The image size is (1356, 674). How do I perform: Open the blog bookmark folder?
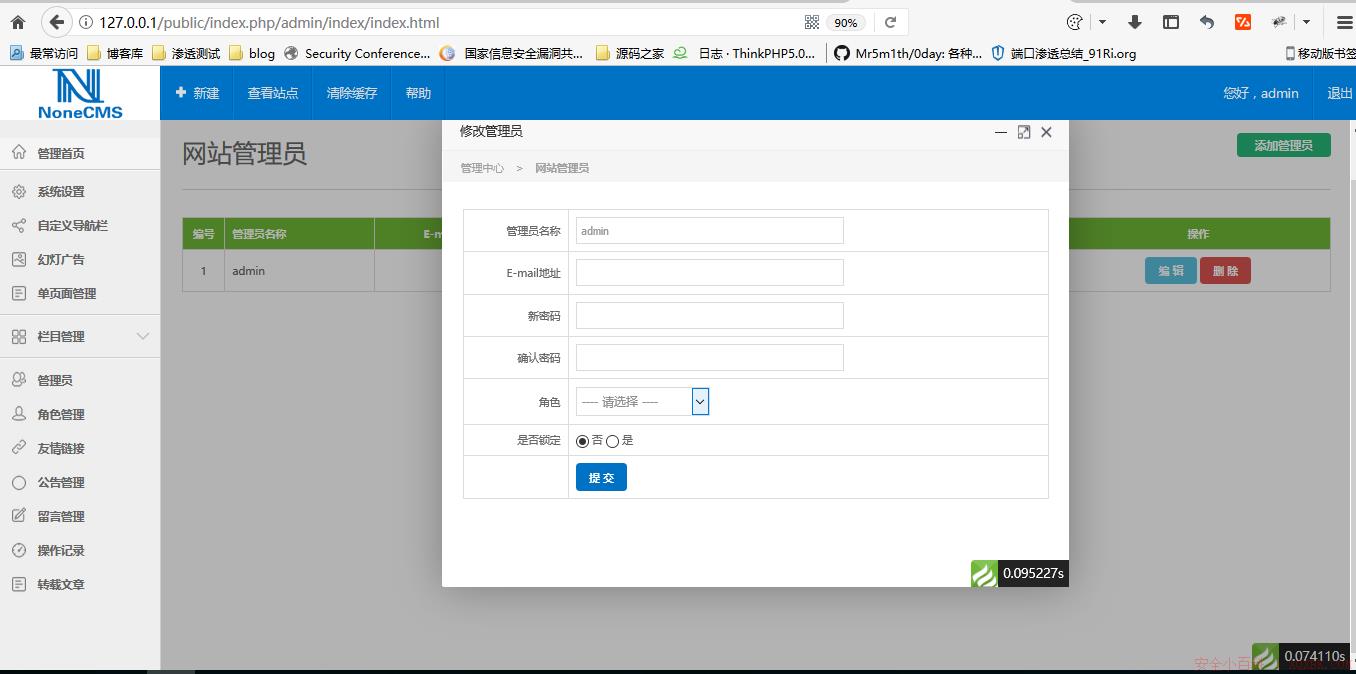point(252,53)
